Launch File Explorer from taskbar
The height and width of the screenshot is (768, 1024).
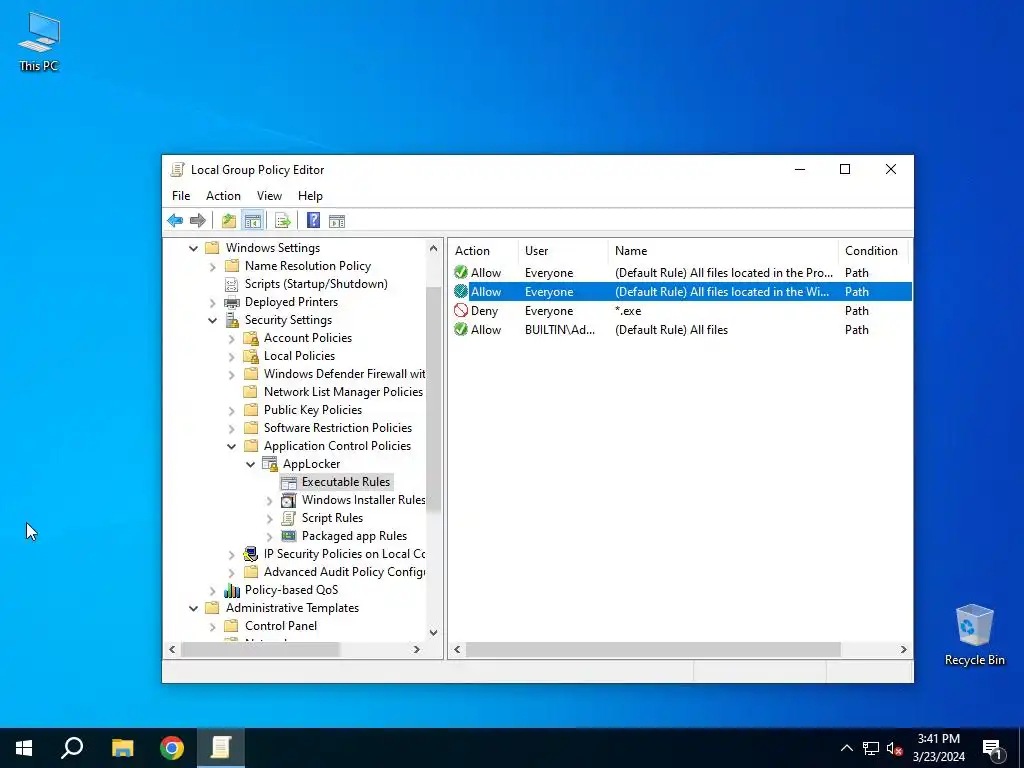click(122, 748)
